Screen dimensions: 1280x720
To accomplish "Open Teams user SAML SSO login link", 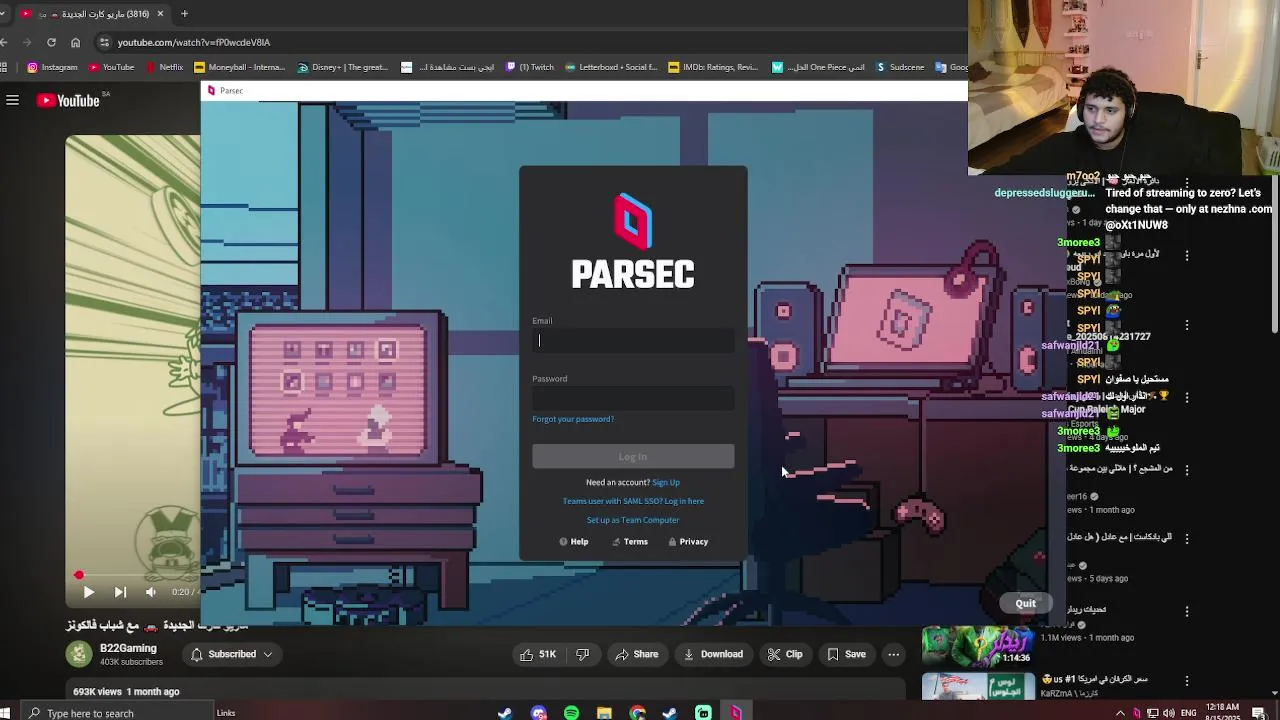I will coord(633,501).
